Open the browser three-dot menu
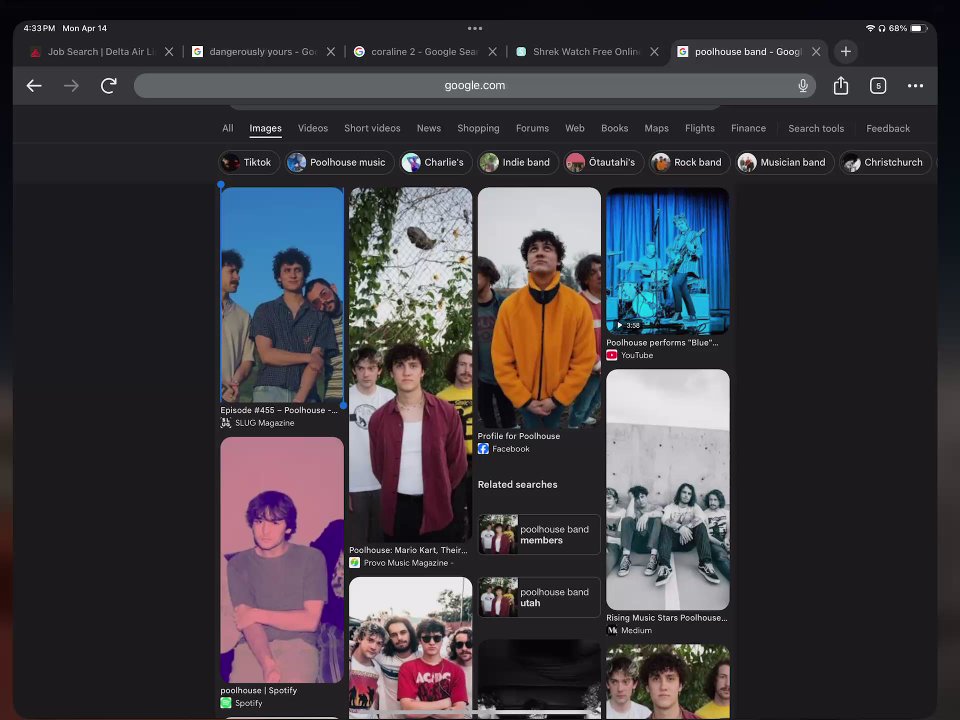 [x=915, y=86]
